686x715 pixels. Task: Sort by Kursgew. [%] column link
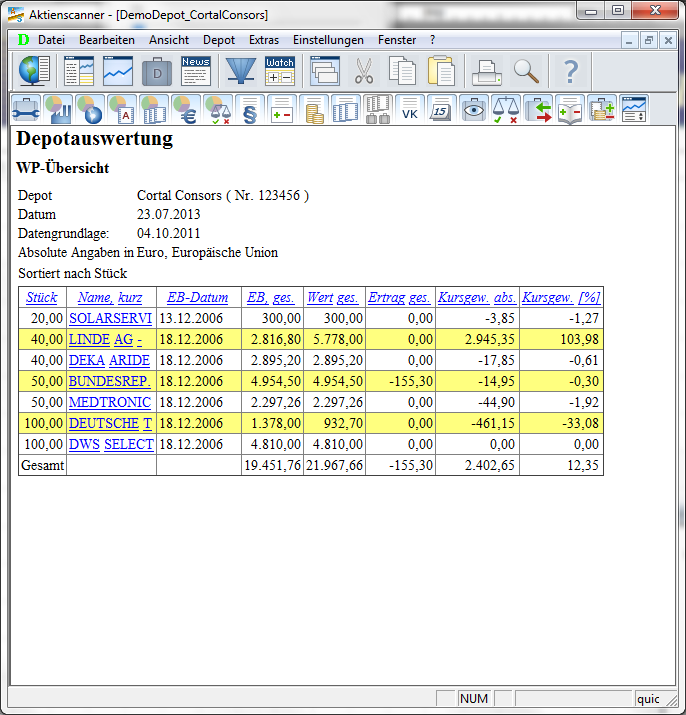(x=561, y=297)
